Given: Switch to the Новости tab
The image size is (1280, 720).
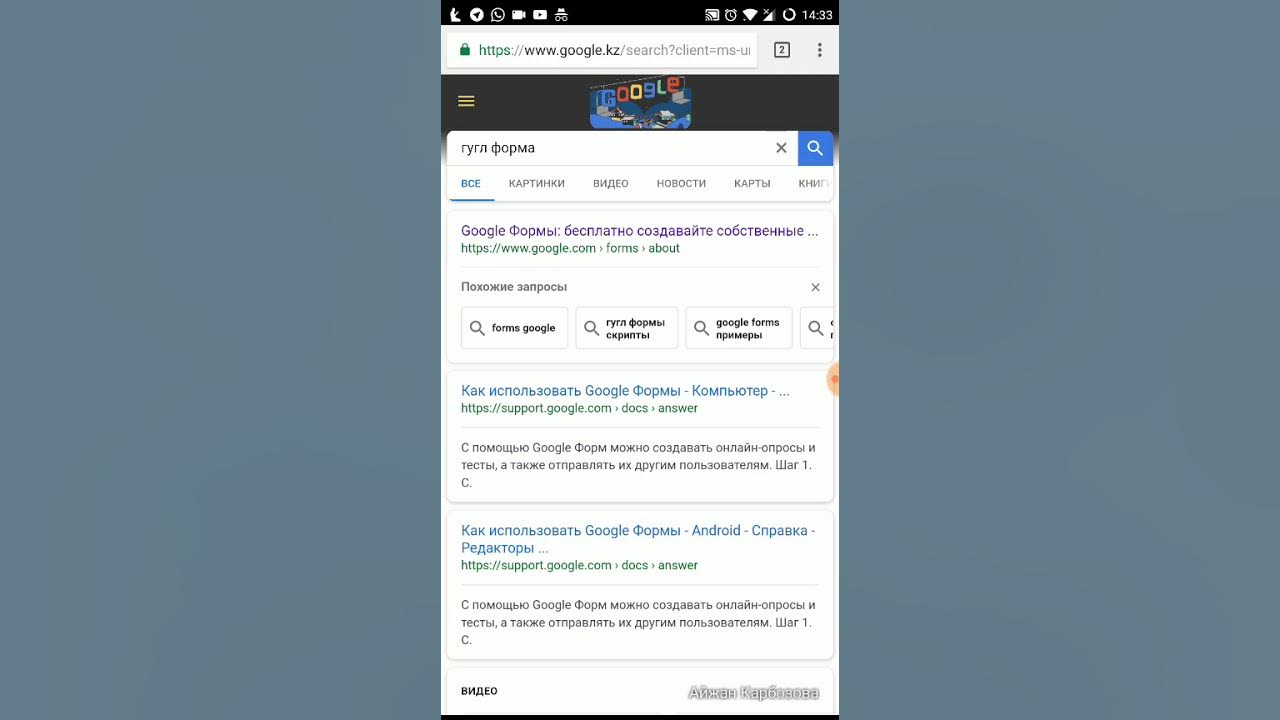Looking at the screenshot, I should pyautogui.click(x=681, y=183).
